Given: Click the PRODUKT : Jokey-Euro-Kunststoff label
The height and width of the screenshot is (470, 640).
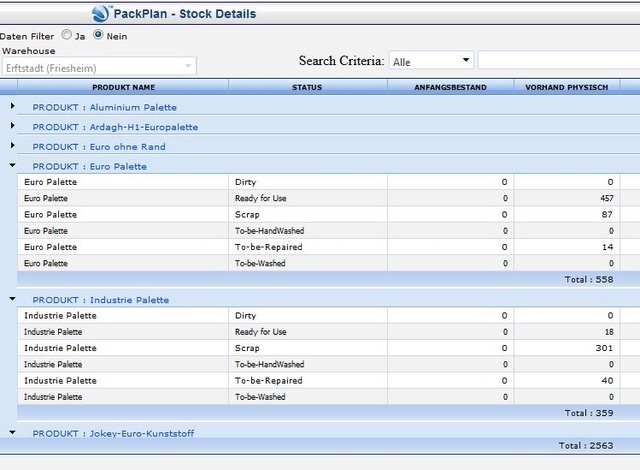Looking at the screenshot, I should 113,433.
